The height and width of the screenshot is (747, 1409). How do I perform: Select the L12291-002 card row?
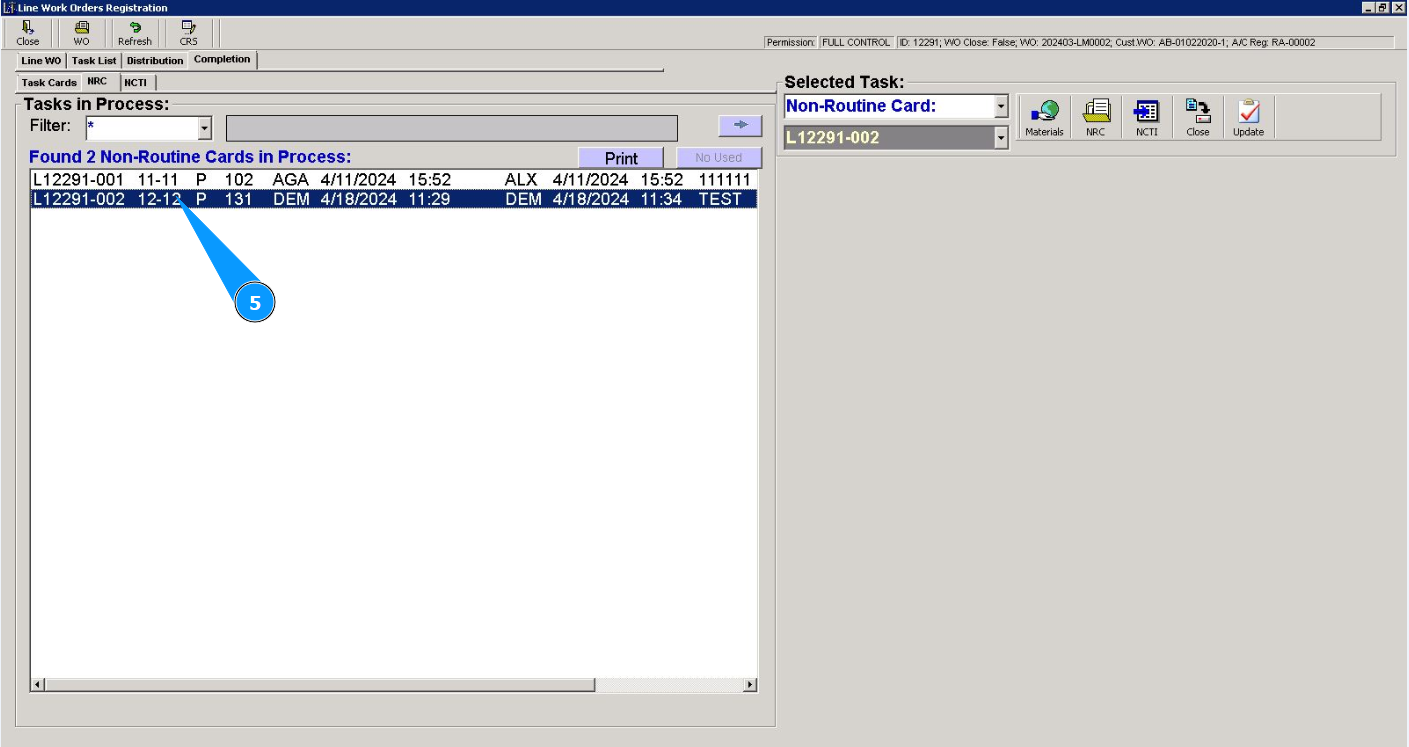click(393, 199)
